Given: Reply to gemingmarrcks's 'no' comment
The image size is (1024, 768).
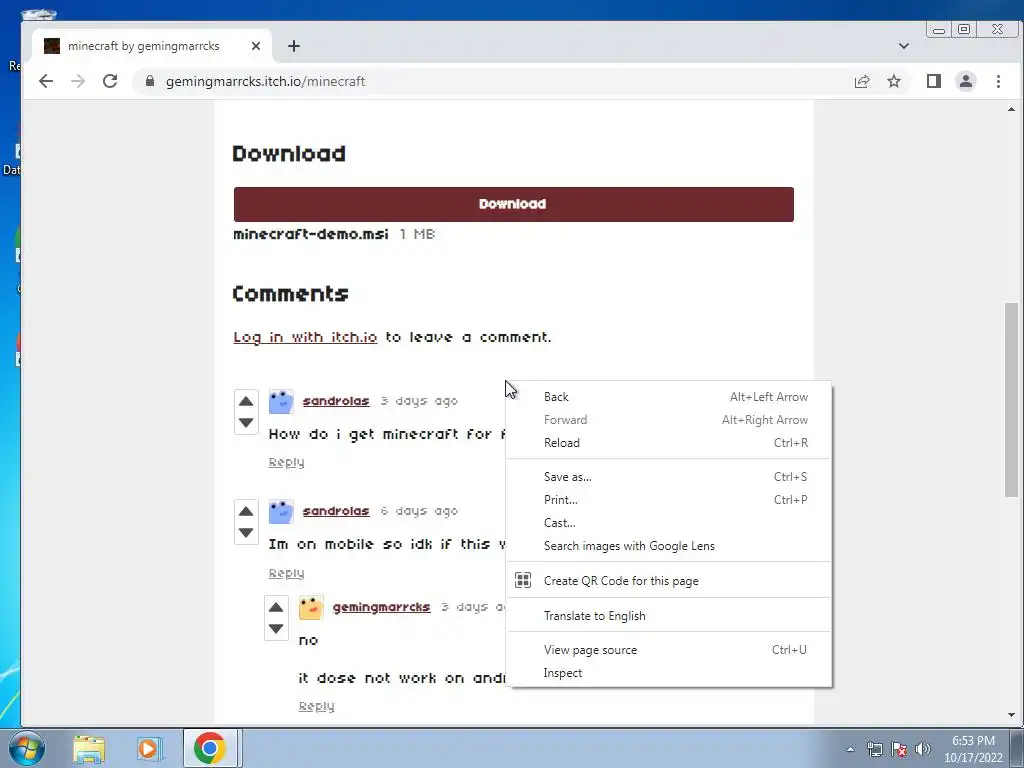Looking at the screenshot, I should tap(316, 706).
